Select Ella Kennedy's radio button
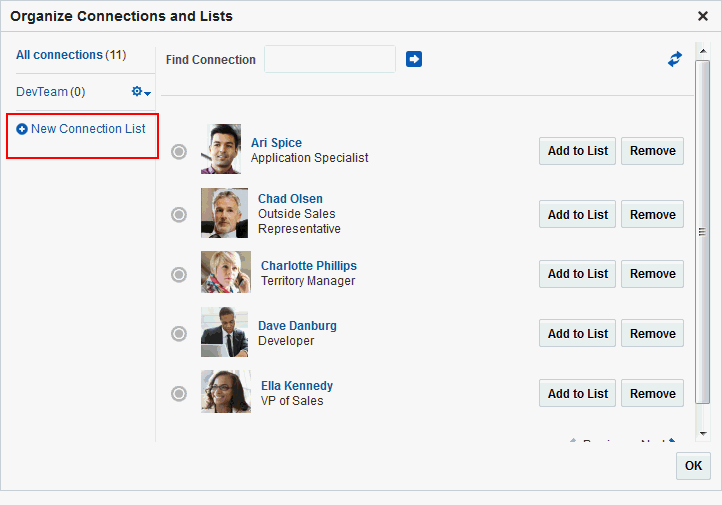The width and height of the screenshot is (722, 505). [179, 393]
